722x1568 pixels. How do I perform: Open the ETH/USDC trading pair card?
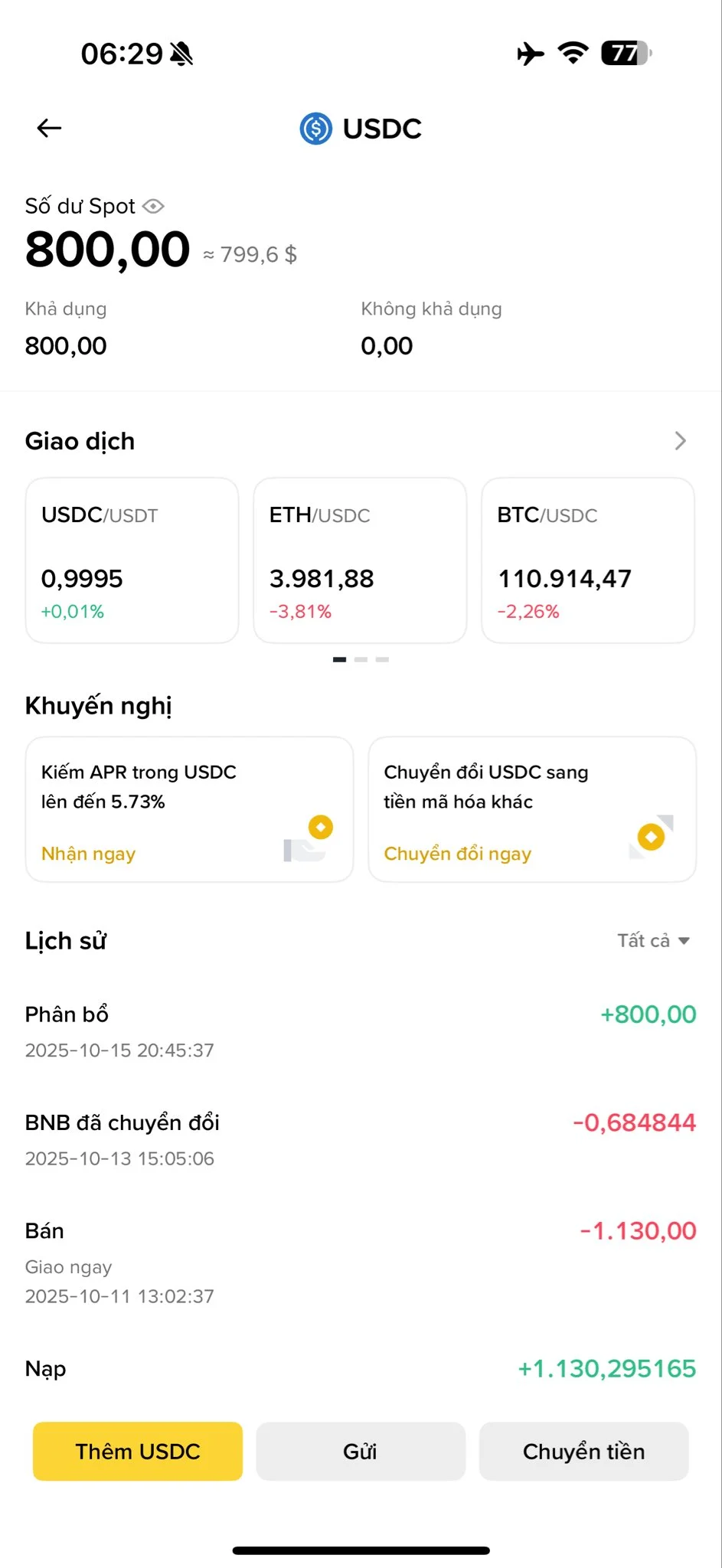(x=360, y=560)
